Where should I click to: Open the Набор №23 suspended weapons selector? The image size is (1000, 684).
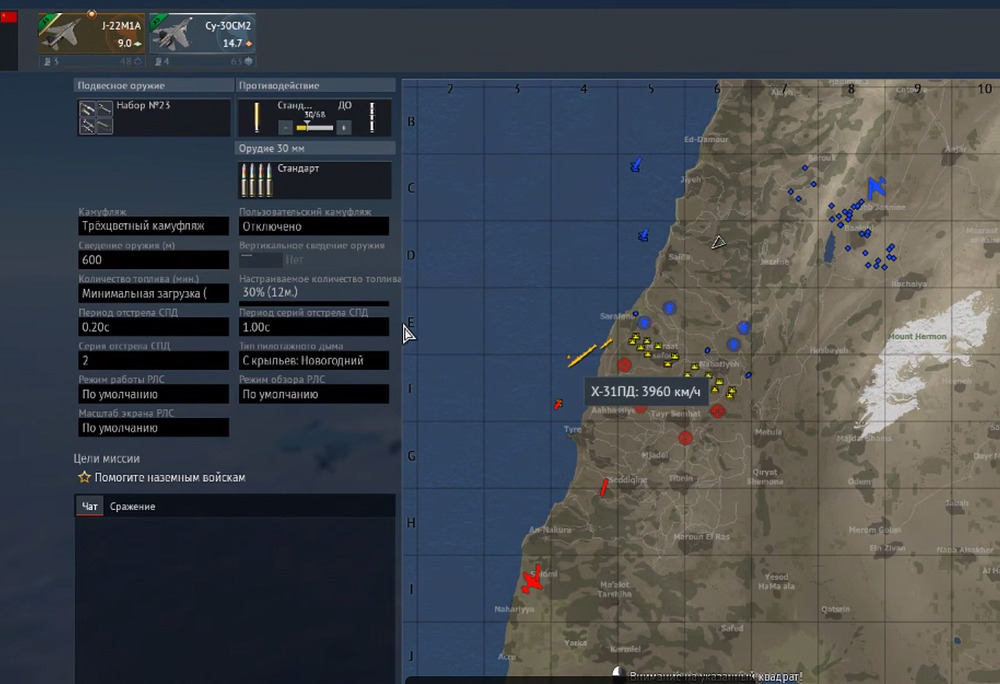[154, 117]
